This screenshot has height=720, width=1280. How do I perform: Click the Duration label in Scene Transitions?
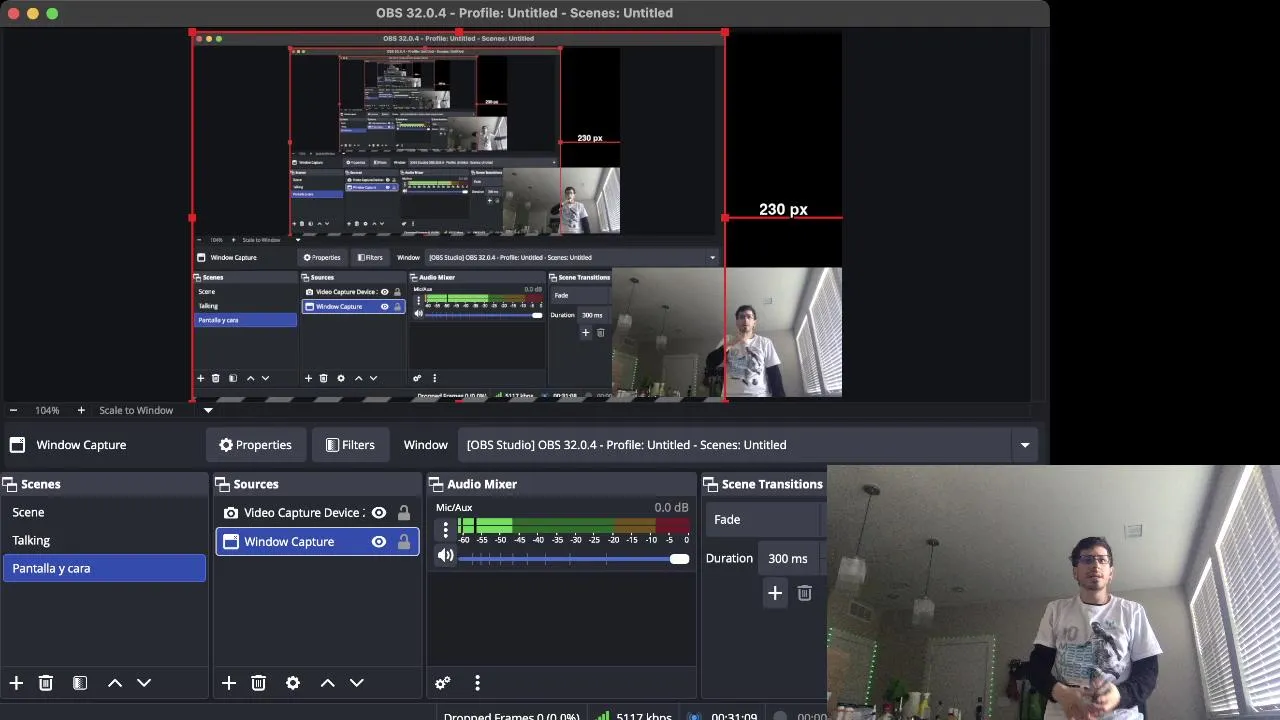729,559
